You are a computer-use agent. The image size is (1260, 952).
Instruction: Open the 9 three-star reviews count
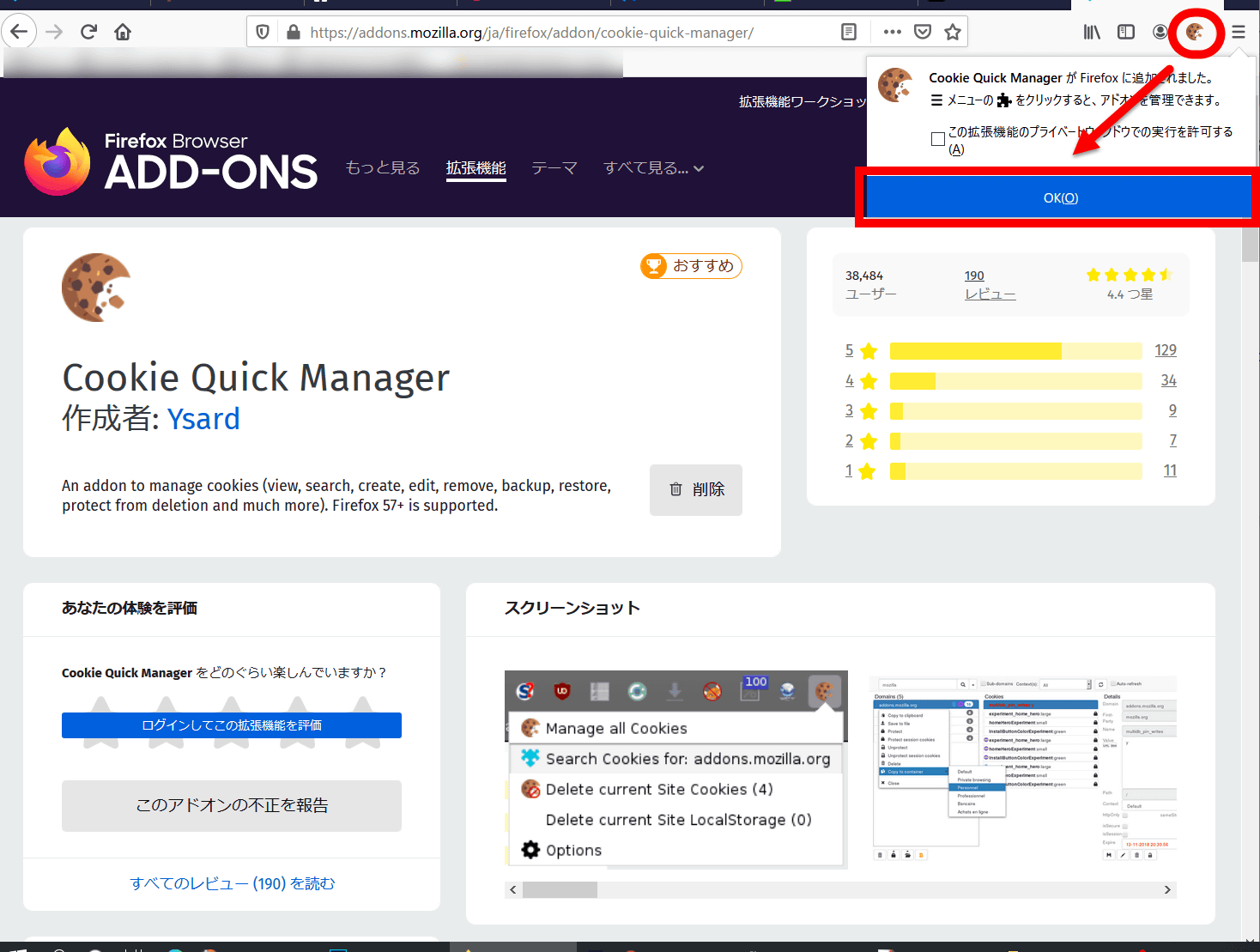click(x=1172, y=410)
